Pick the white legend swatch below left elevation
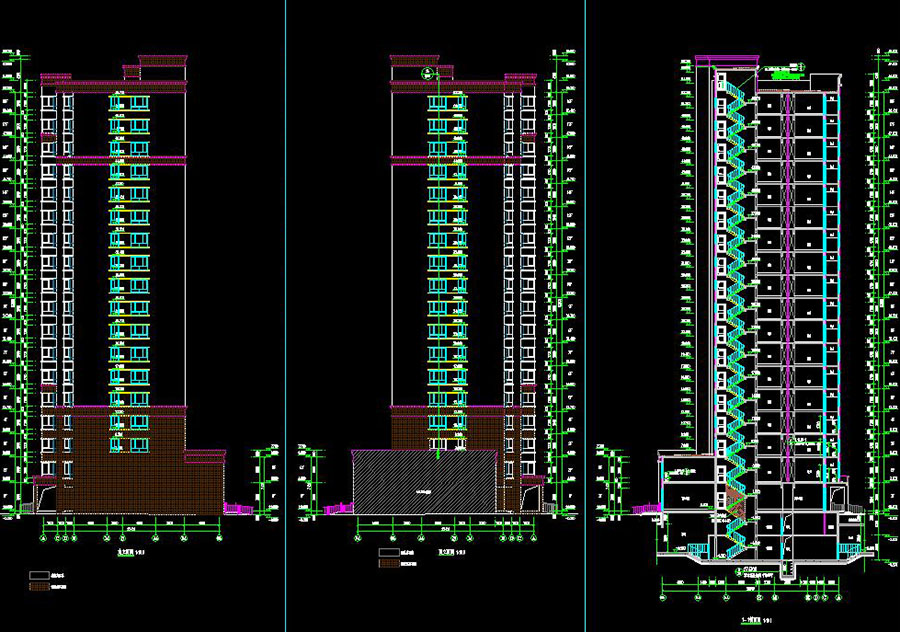The image size is (900, 632). click(39, 574)
